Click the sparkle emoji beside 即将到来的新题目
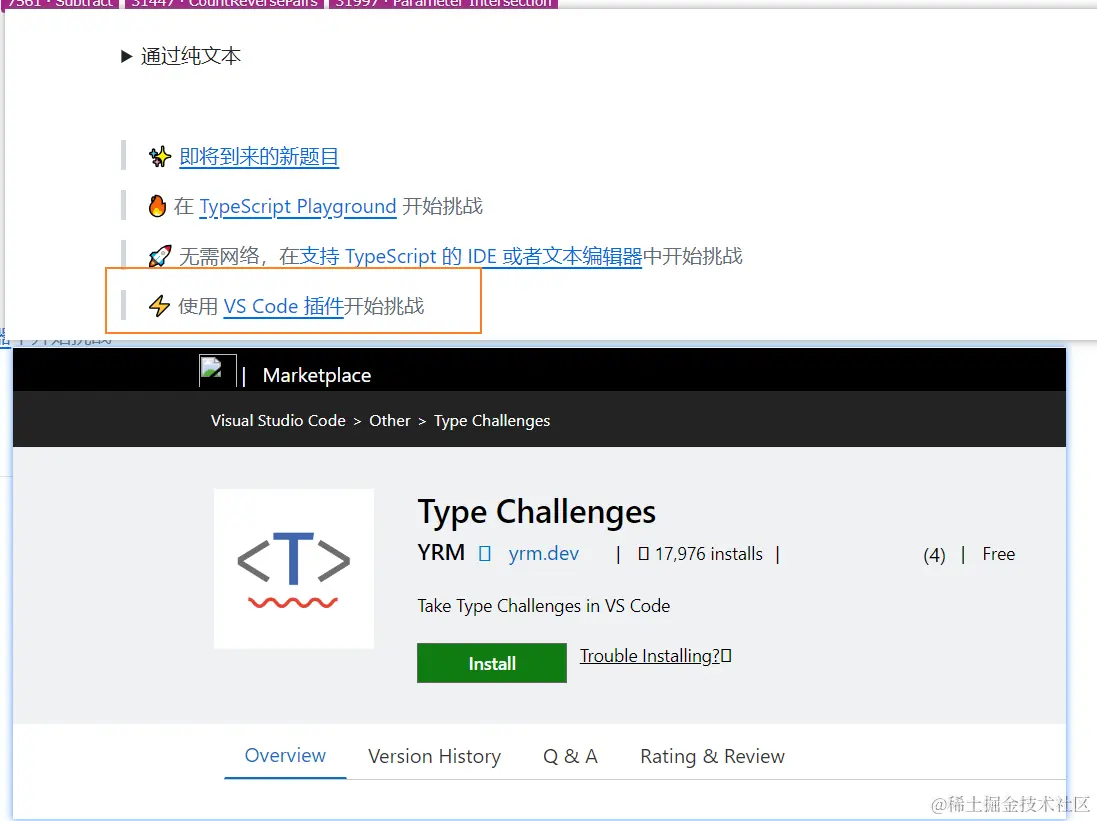1097x821 pixels. (x=160, y=156)
